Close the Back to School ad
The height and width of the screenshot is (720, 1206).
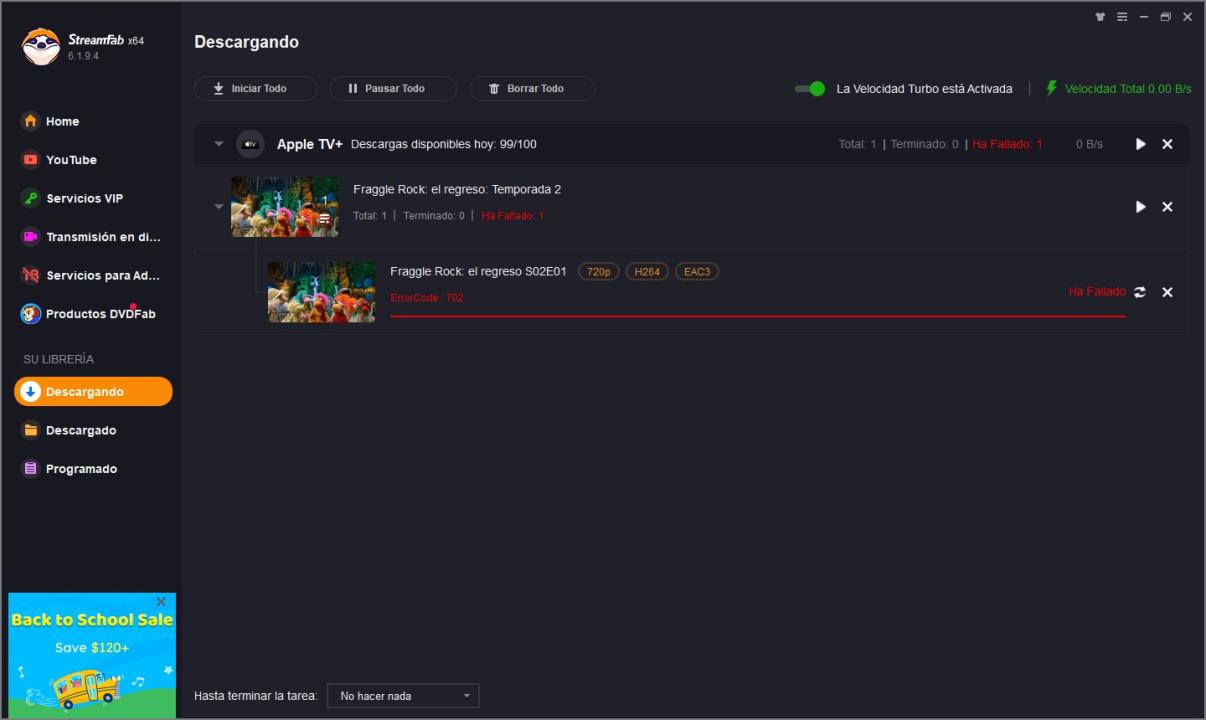click(161, 602)
